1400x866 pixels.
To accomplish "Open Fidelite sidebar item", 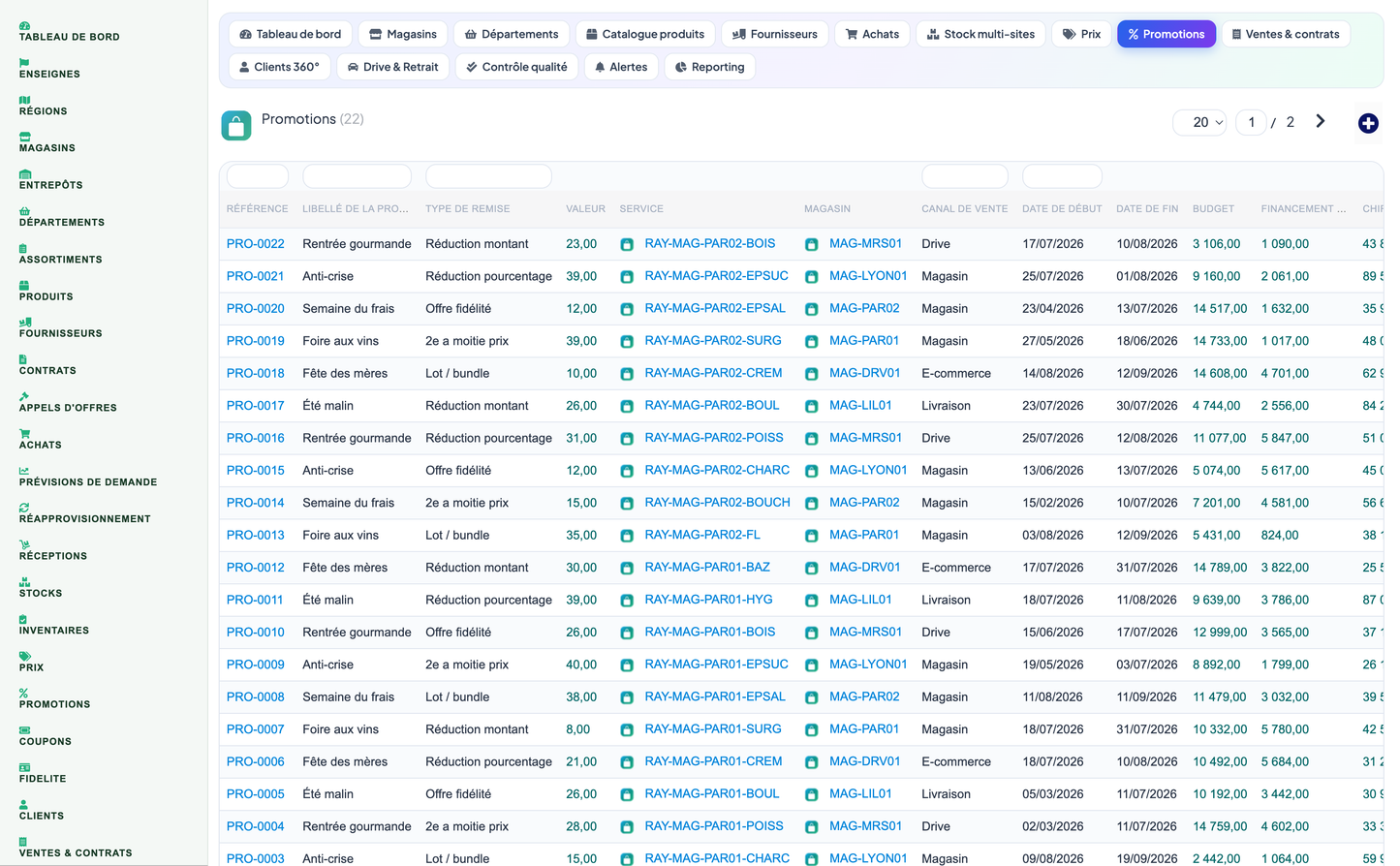I will (43, 773).
